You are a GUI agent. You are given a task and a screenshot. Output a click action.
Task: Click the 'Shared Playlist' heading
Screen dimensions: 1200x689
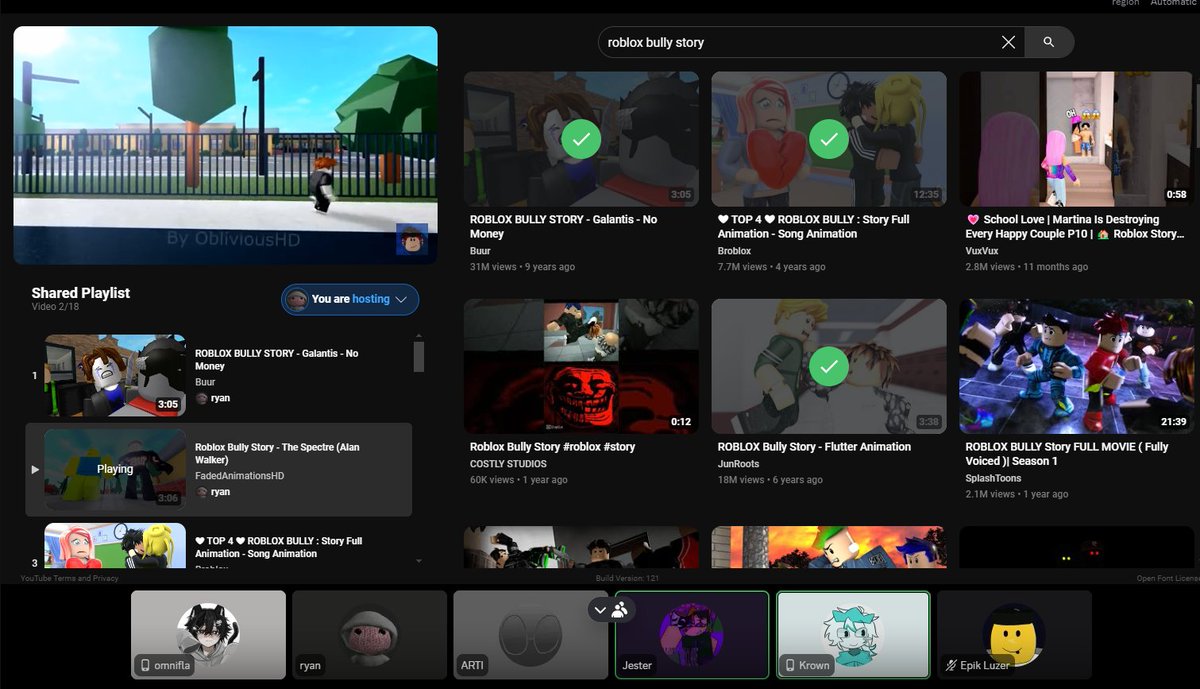point(81,293)
